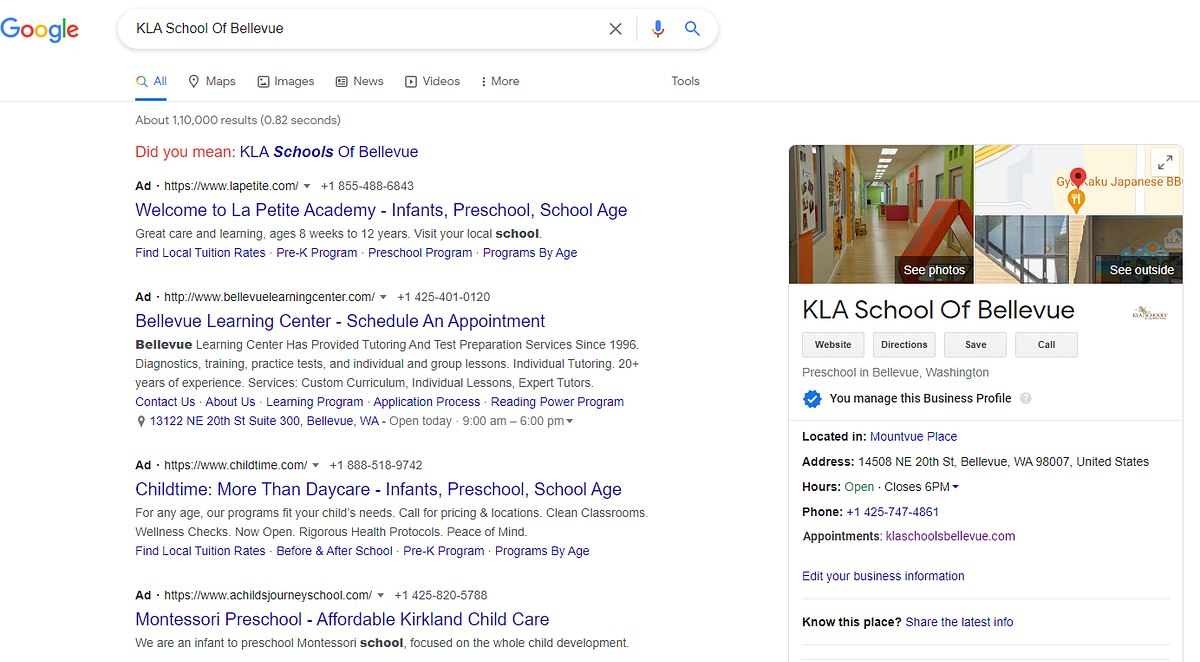The height and width of the screenshot is (662, 1200).
Task: Submit the search with the magnifier icon
Action: tap(692, 29)
